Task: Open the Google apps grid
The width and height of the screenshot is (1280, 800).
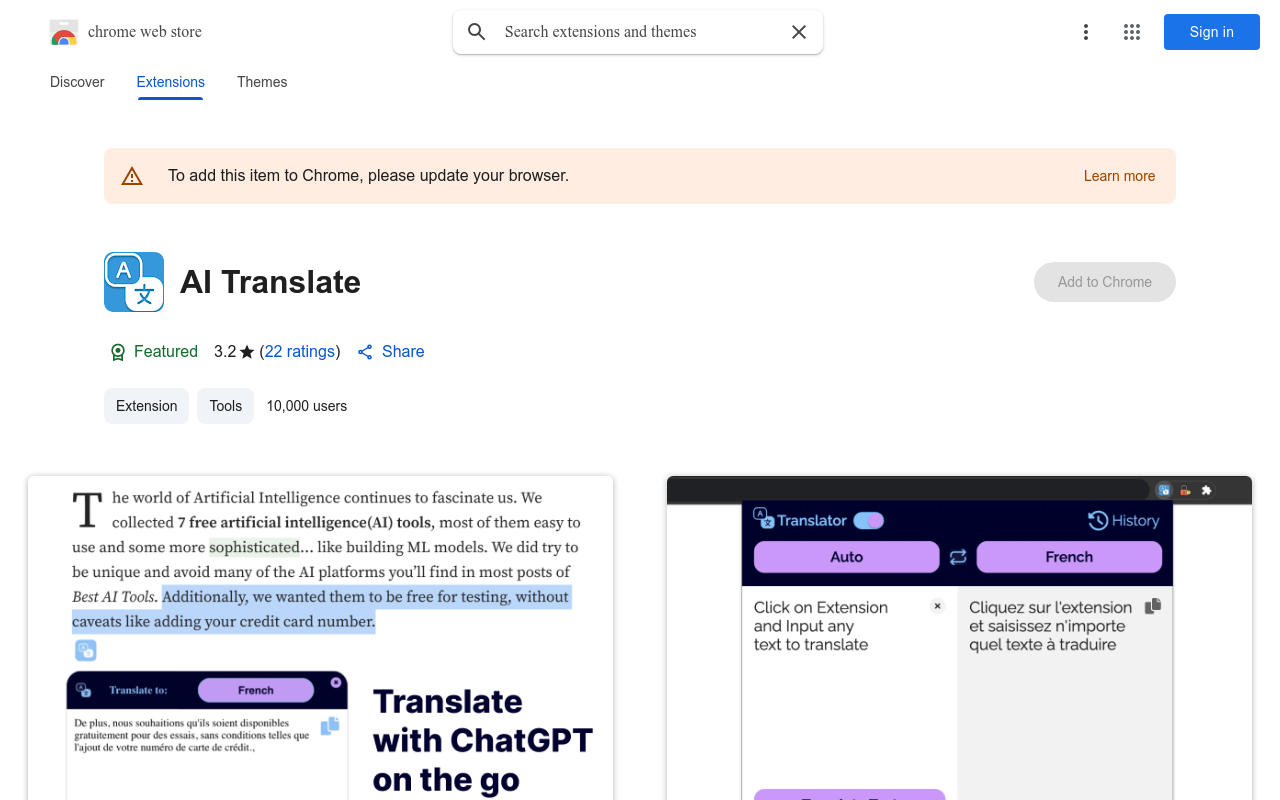Action: [1132, 32]
